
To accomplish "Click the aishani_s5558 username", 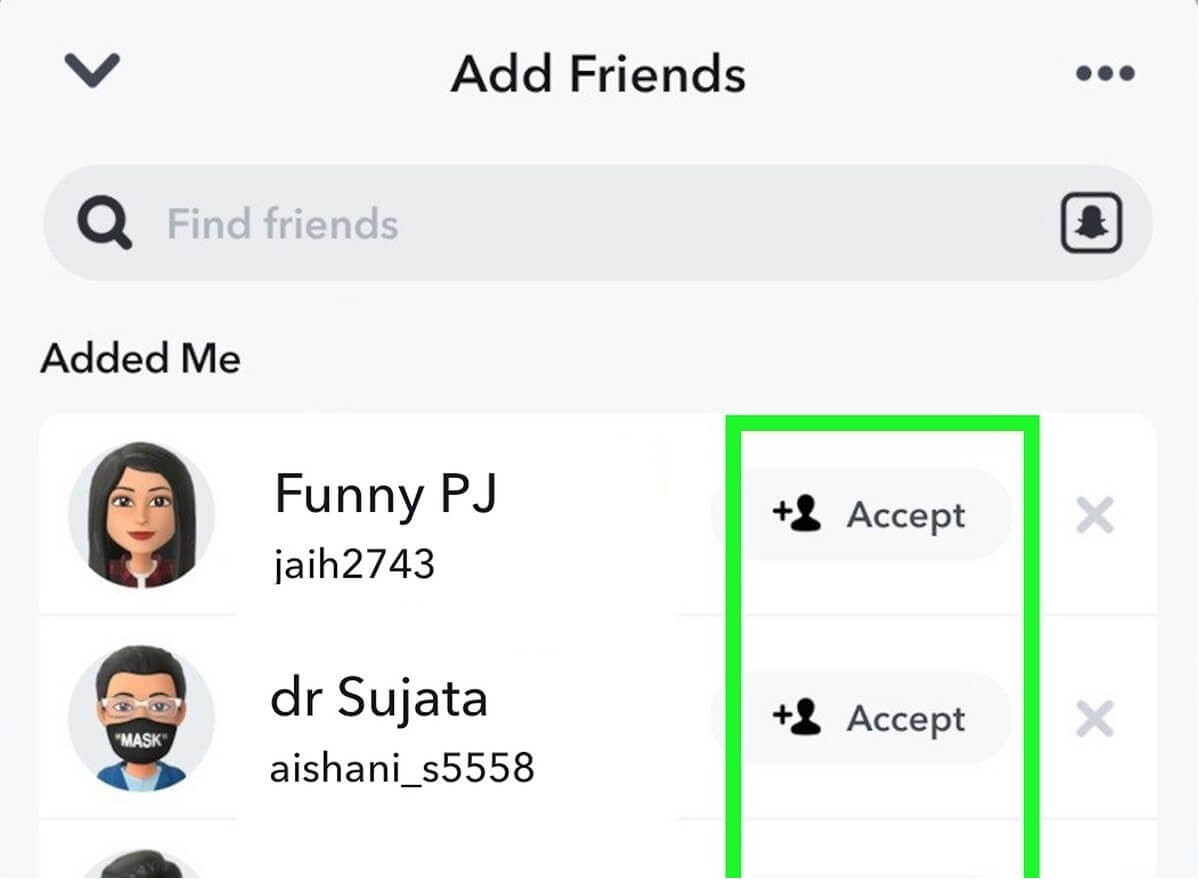I will tap(402, 768).
